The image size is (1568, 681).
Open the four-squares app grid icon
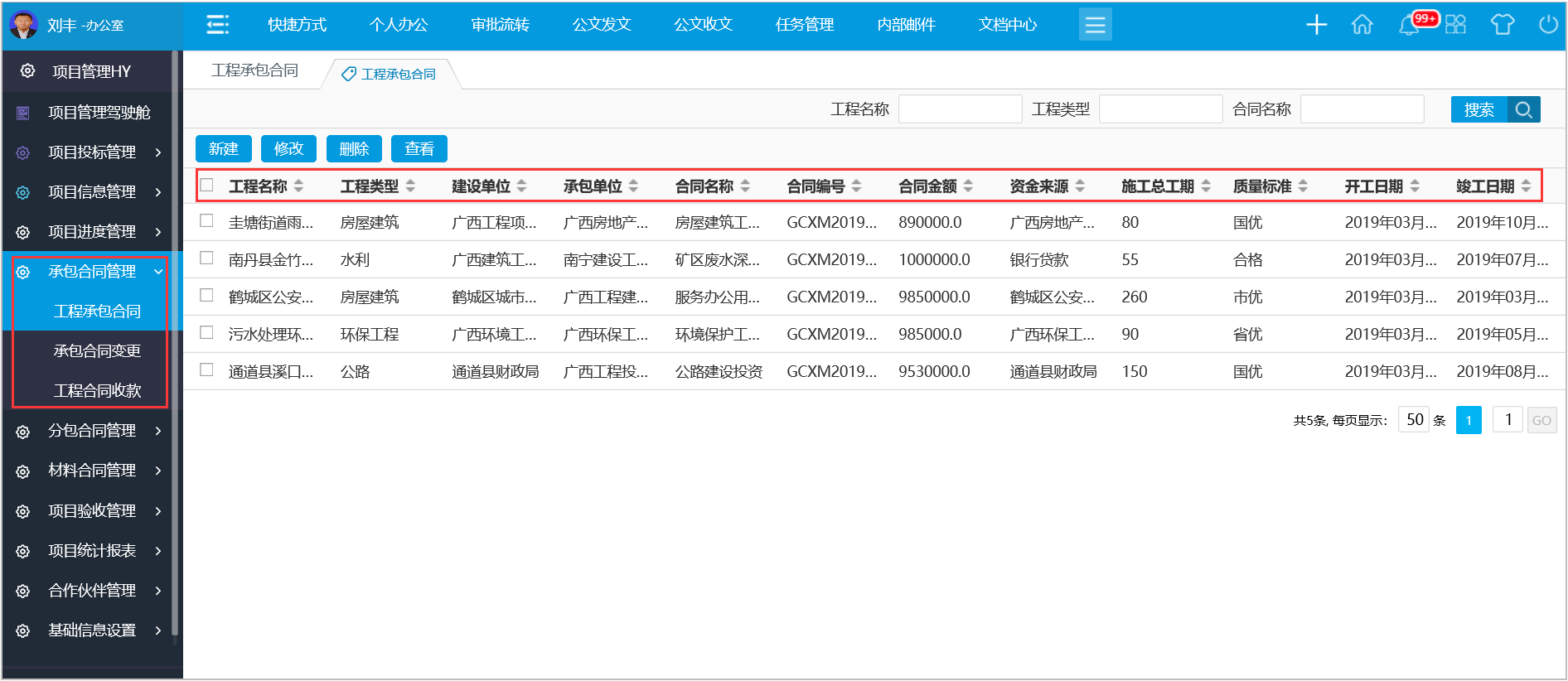pos(1455,25)
